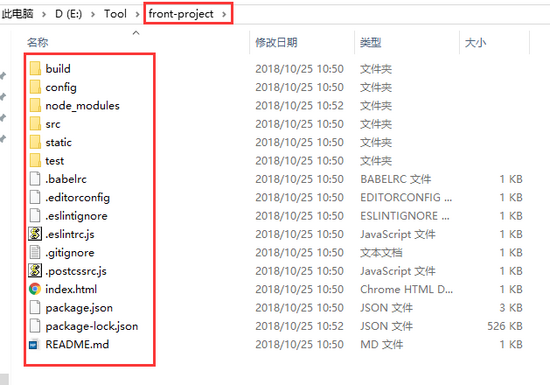
Task: Sort by the 类型 column header
Action: (x=370, y=42)
